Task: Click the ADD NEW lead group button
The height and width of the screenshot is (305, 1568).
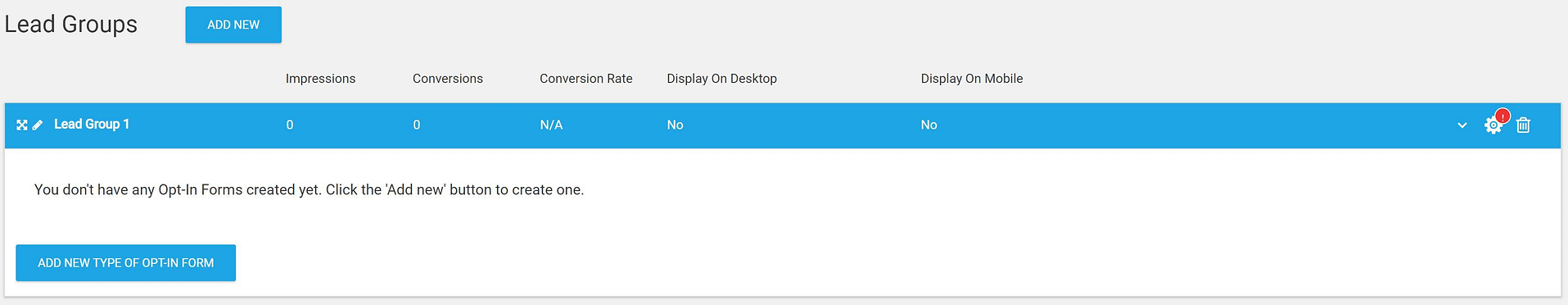Action: (233, 25)
